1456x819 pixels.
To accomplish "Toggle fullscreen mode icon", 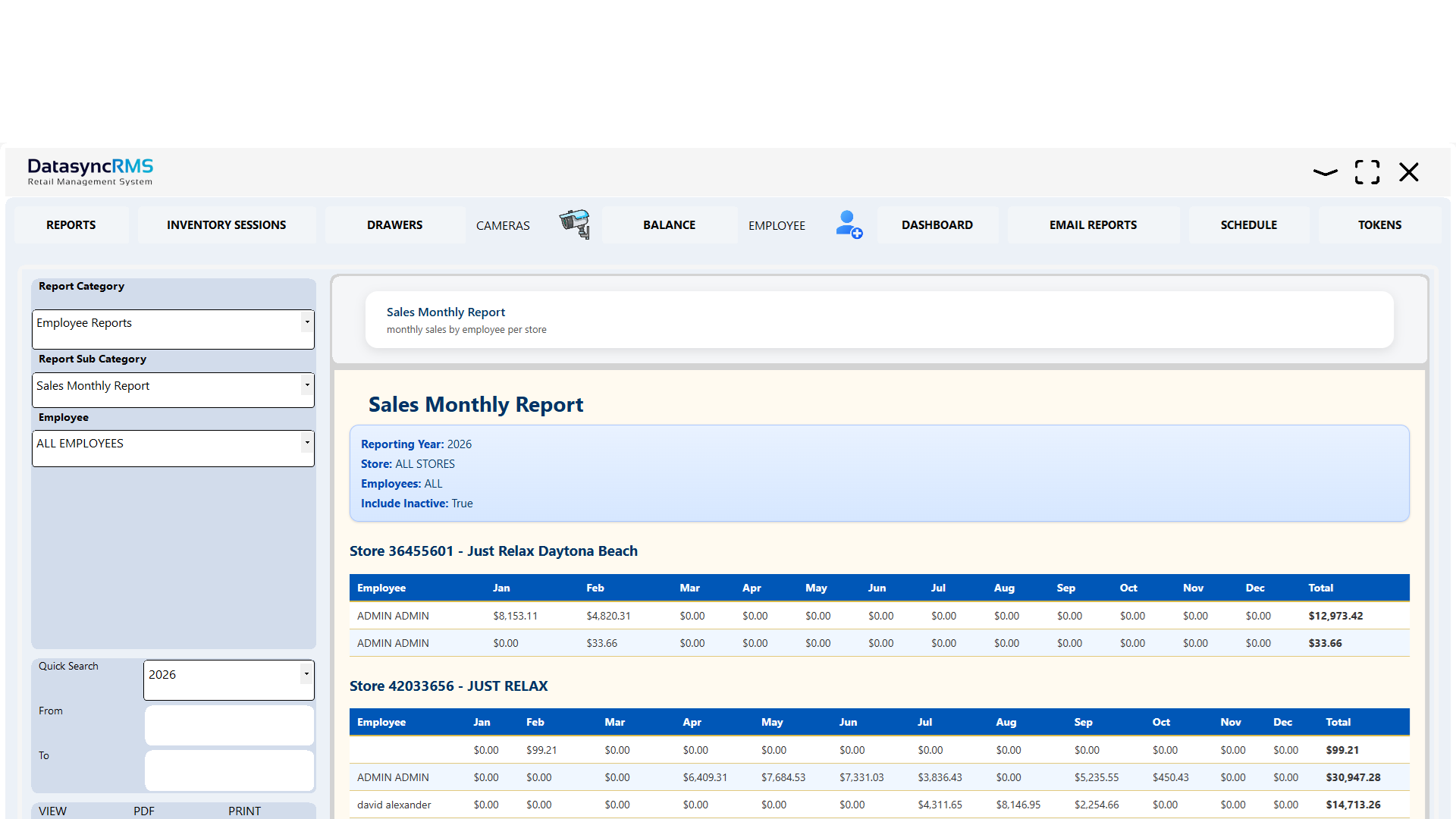I will (1367, 172).
